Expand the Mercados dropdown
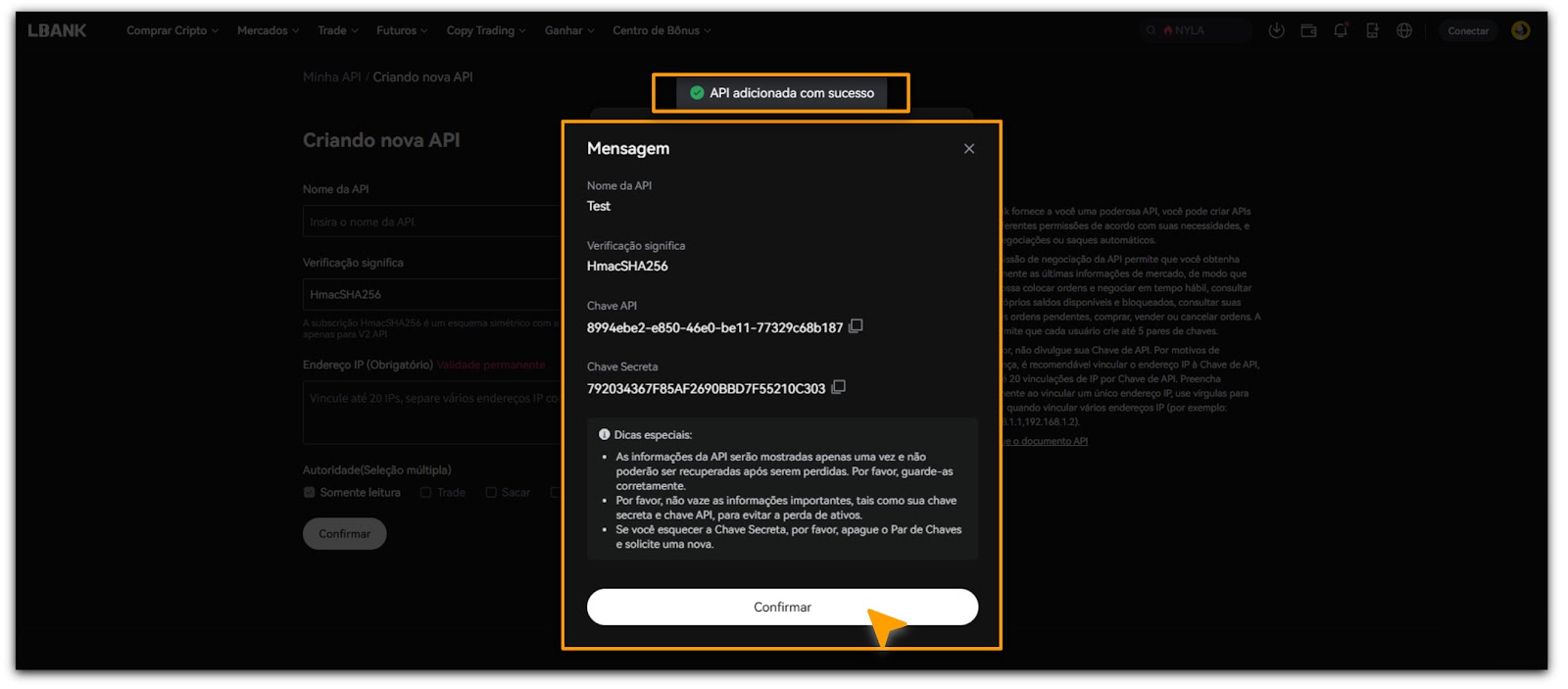The image size is (1568, 689). coord(268,30)
